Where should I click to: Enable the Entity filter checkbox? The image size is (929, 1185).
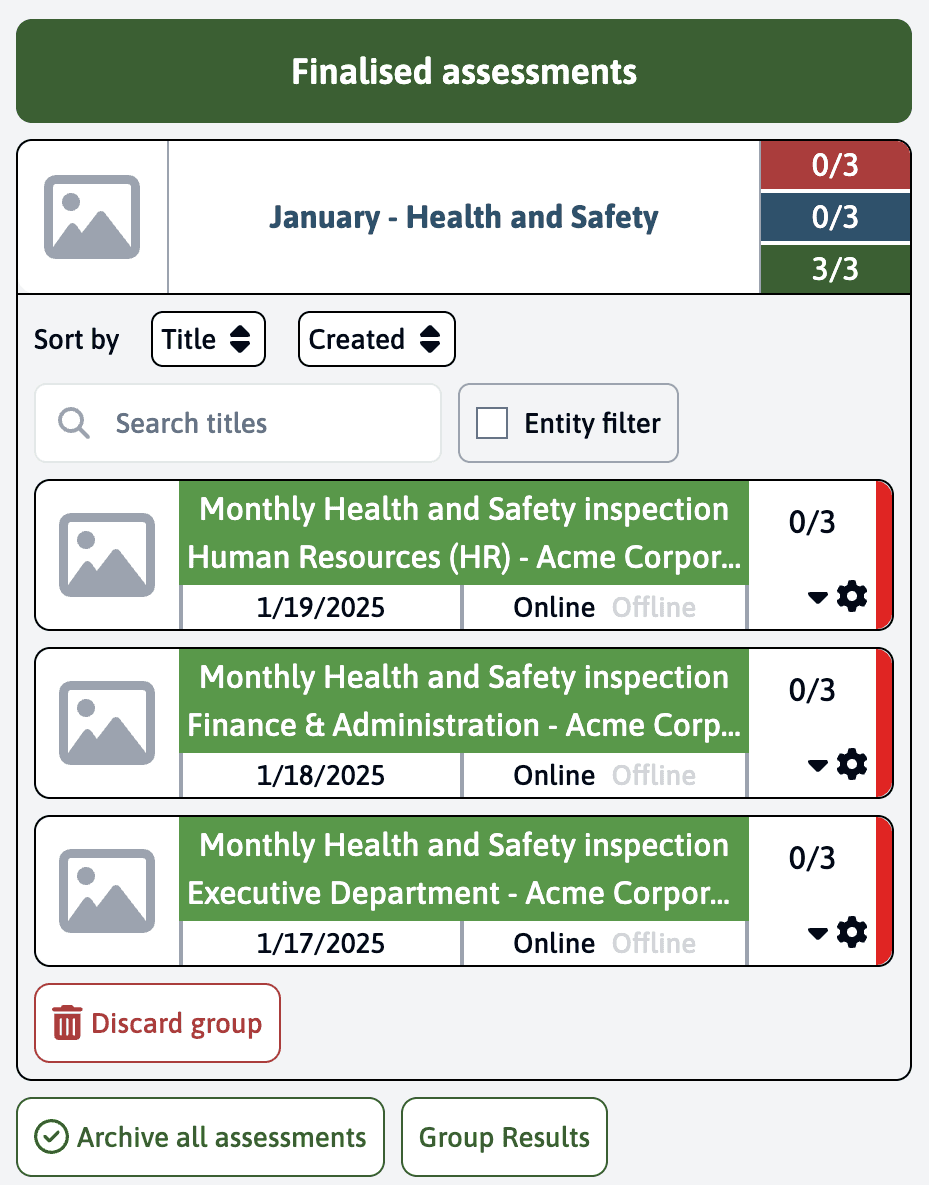(492, 423)
